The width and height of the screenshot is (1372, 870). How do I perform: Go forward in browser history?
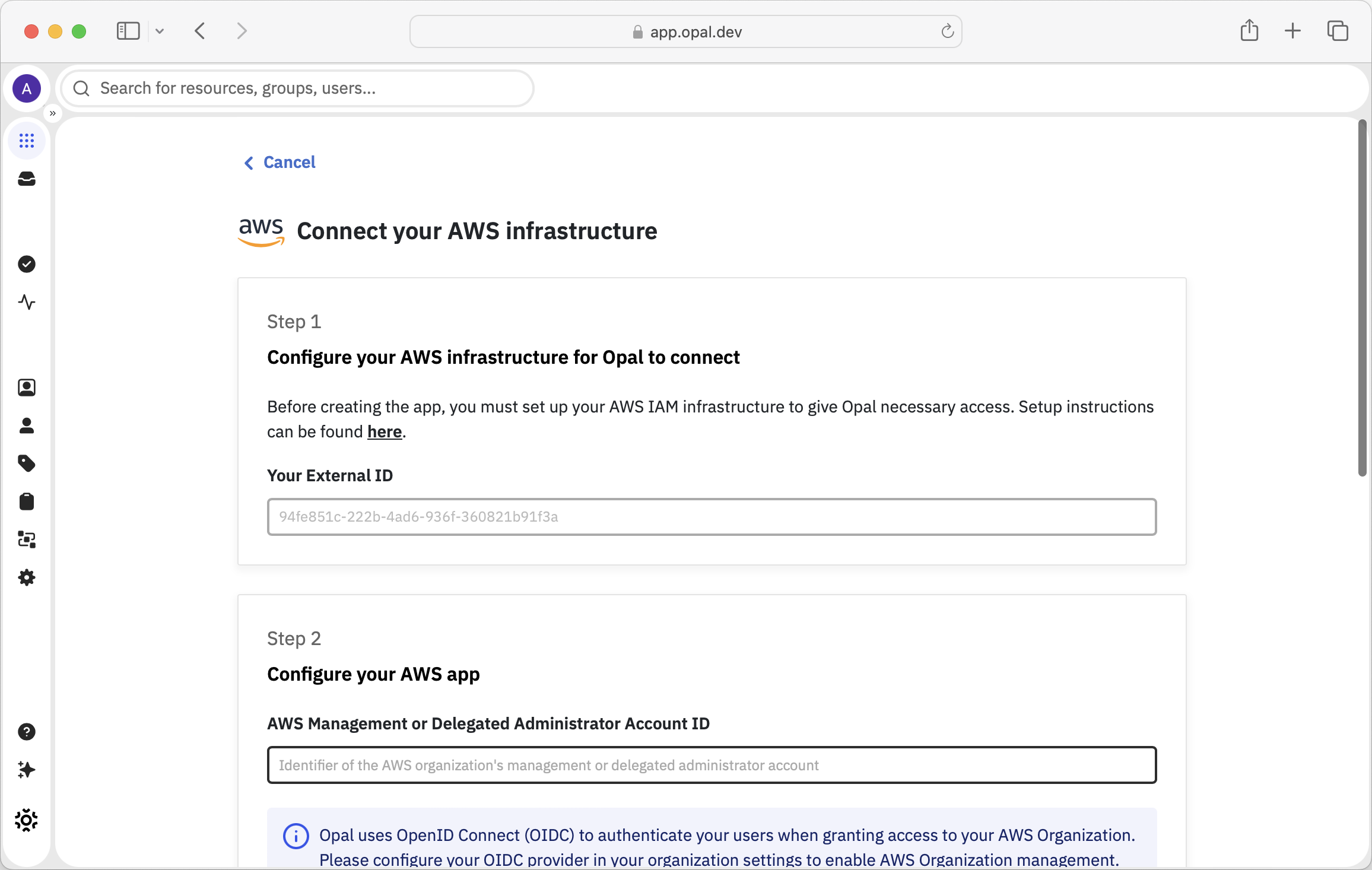coord(242,31)
